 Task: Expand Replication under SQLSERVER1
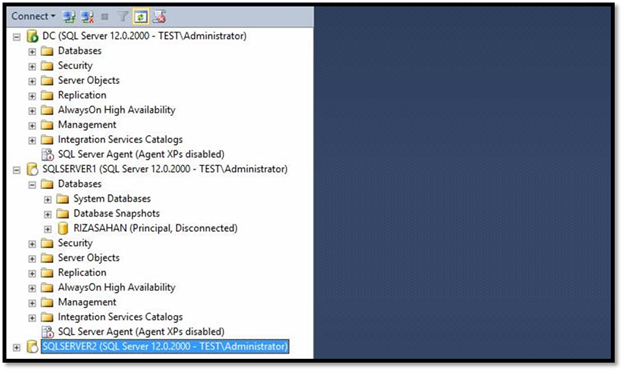32,273
